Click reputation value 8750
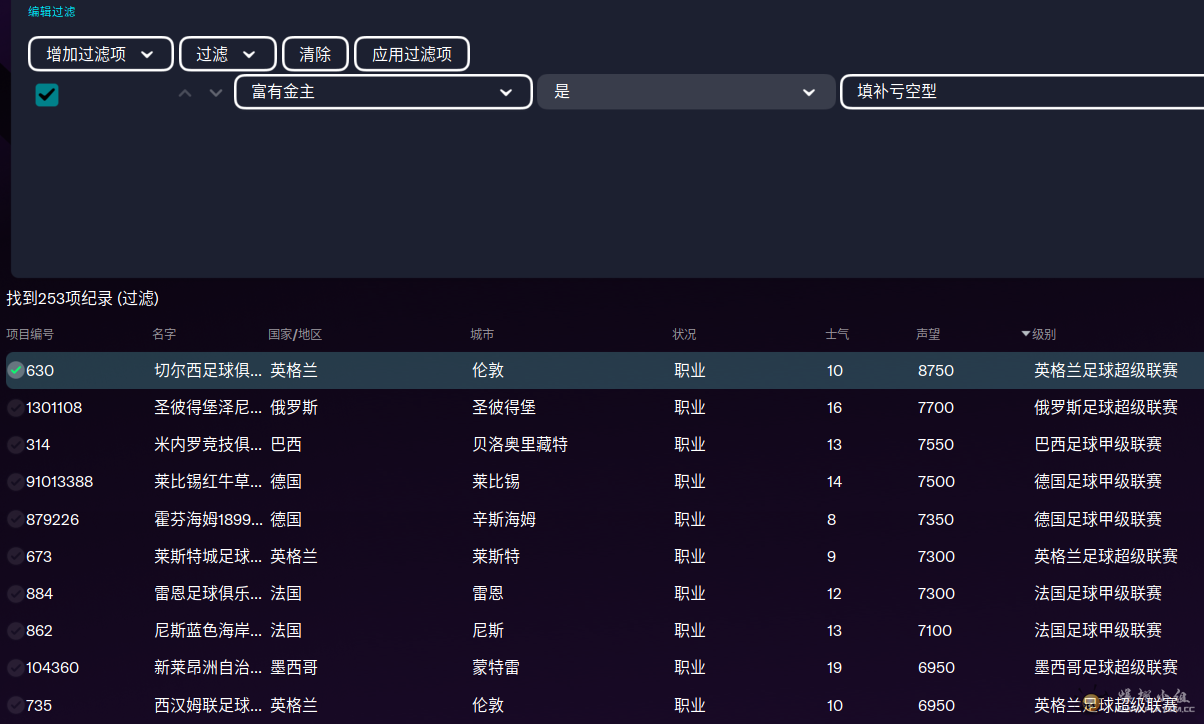The image size is (1204, 724). [x=936, y=371]
